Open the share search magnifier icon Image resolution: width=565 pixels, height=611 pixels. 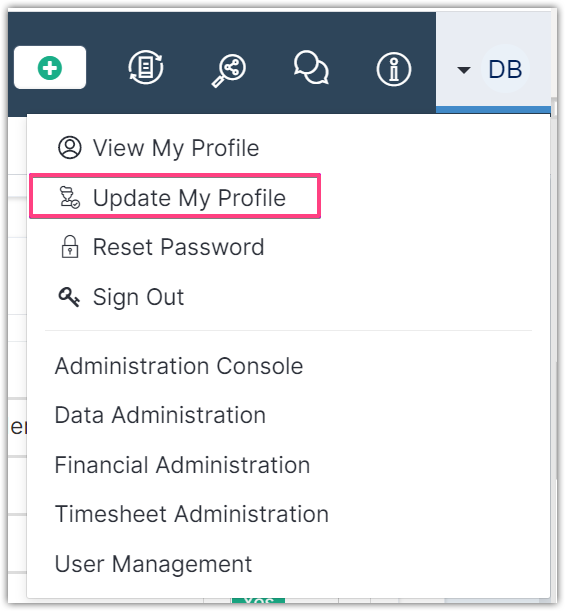(x=229, y=71)
